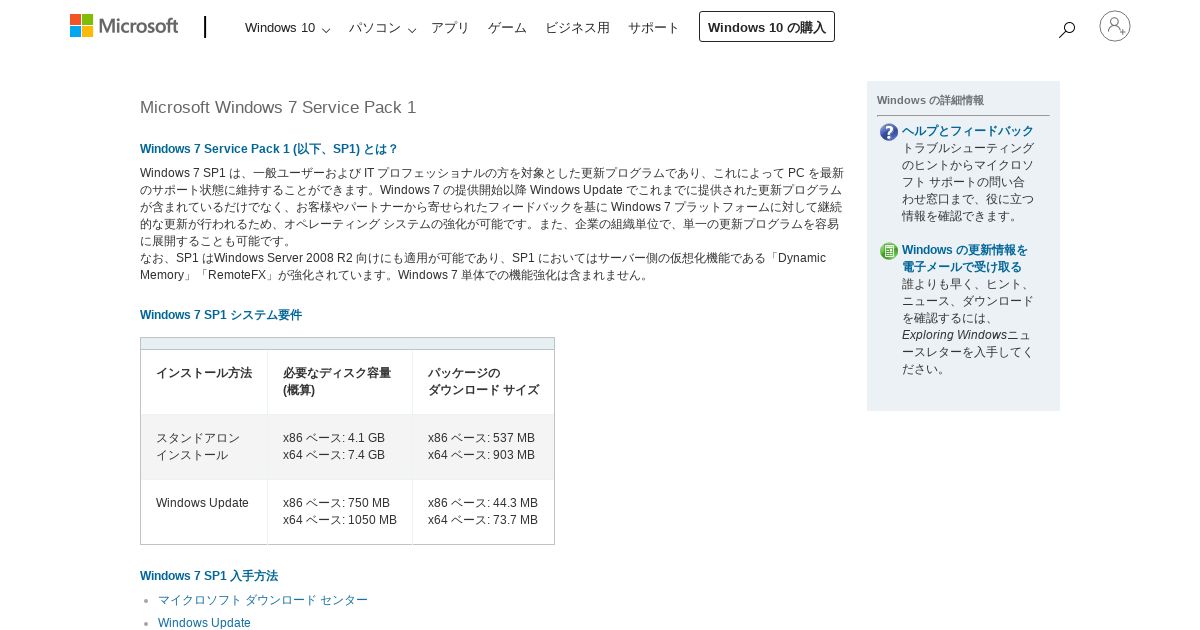This screenshot has width=1200, height=630.
Task: Click the トラブルシューティング sidebar description text
Action: pyautogui.click(x=968, y=182)
